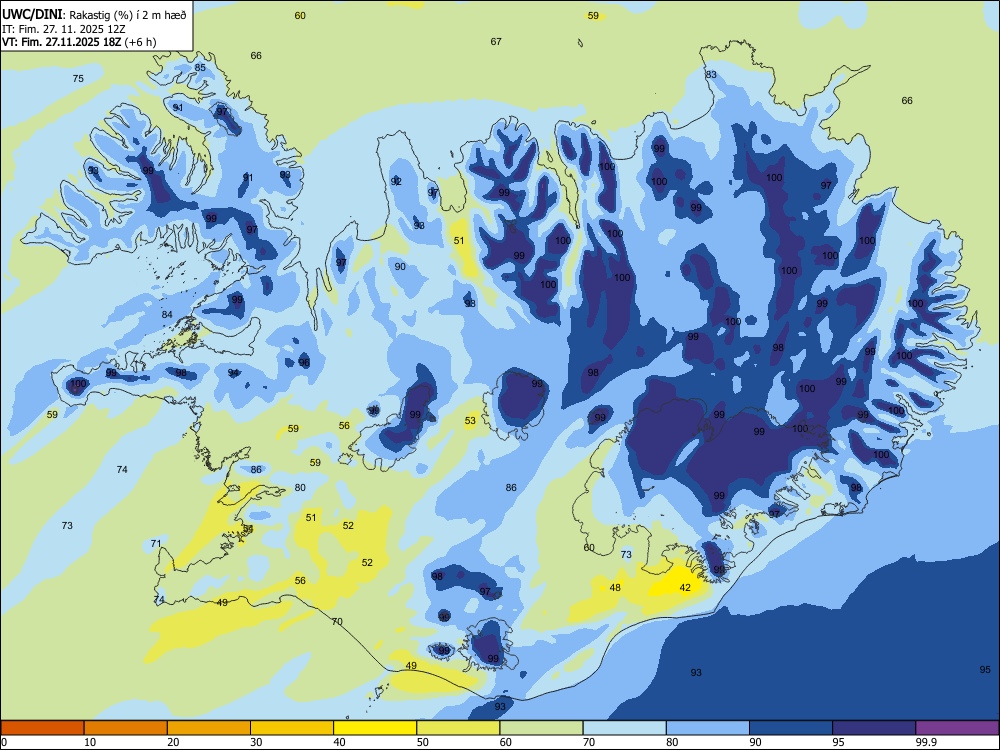Image resolution: width=1000 pixels, height=750 pixels.
Task: Click the 30–40 legend color swatch
Action: 292,728
